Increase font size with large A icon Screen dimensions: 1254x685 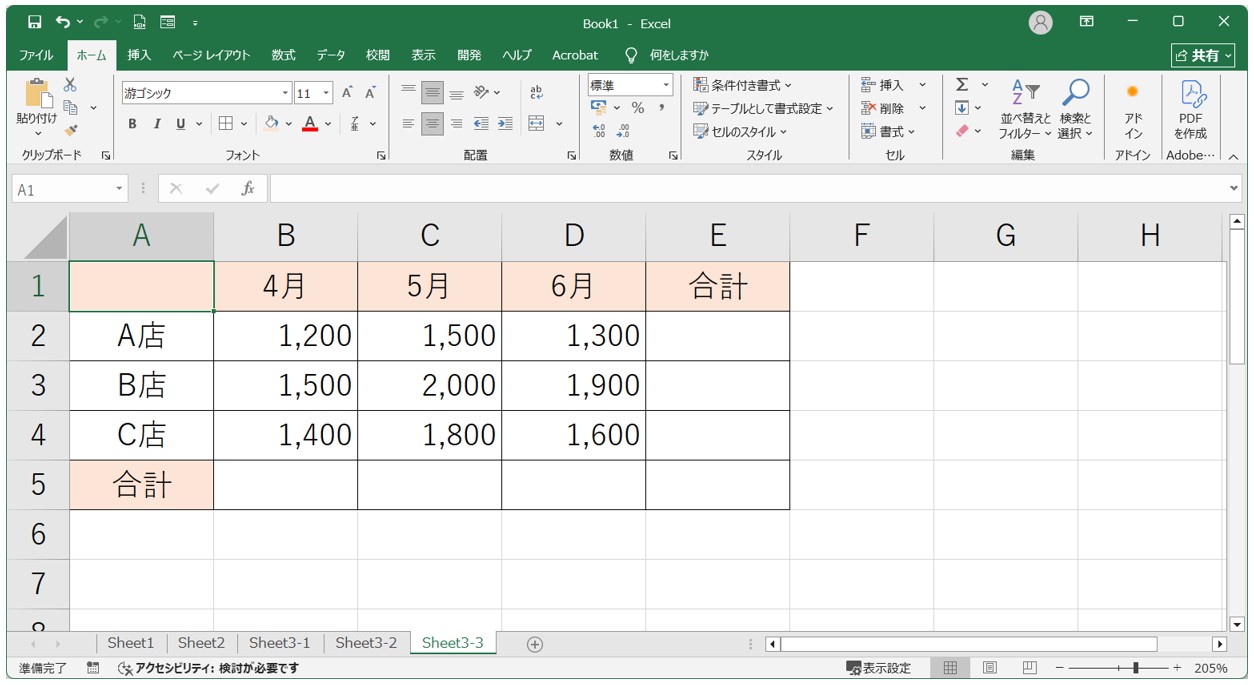click(347, 93)
